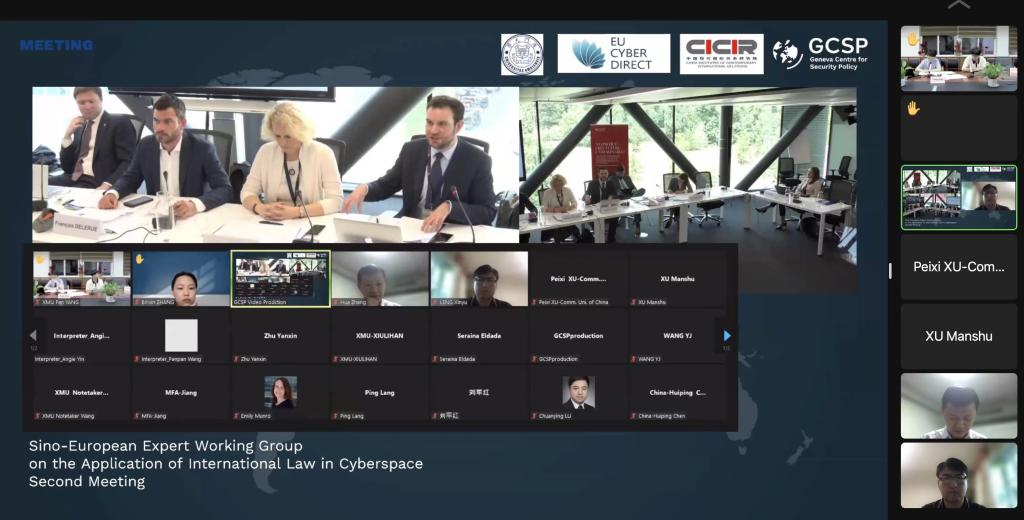Collapse sidebar using the top chevron
The image size is (1024, 520).
tap(958, 6)
